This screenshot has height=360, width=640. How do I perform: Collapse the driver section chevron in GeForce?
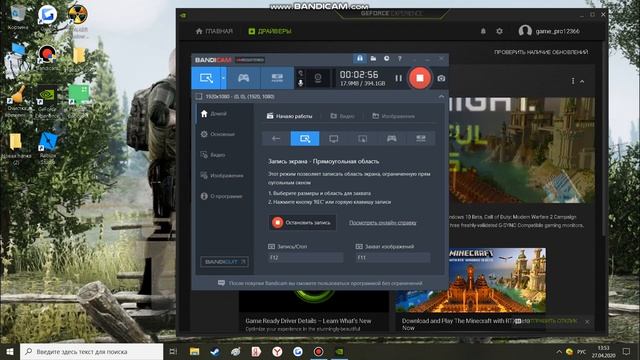[582, 82]
